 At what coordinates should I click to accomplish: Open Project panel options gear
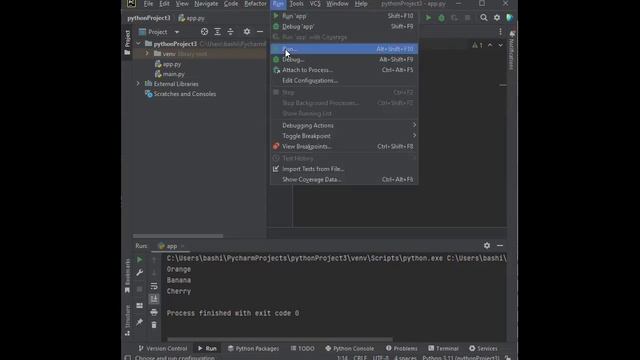pyautogui.click(x=247, y=32)
